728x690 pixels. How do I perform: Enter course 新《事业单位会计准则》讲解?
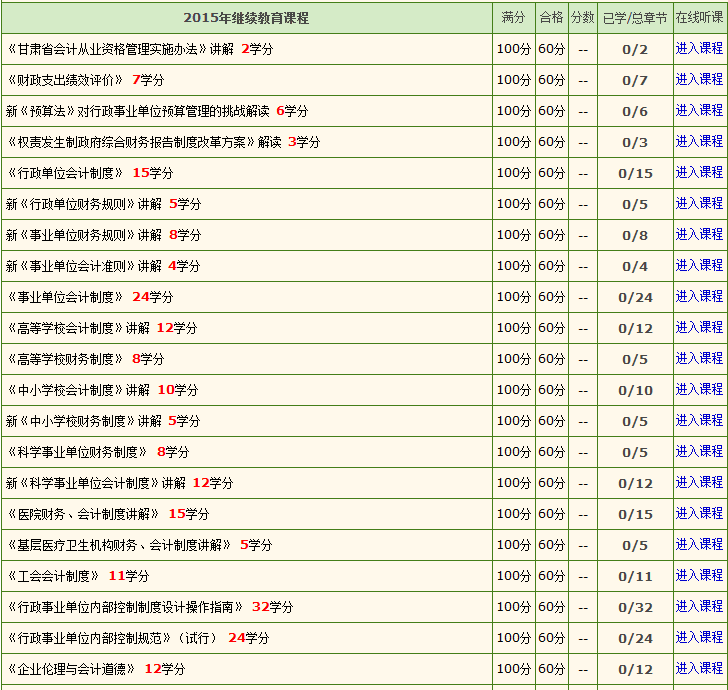point(699,265)
